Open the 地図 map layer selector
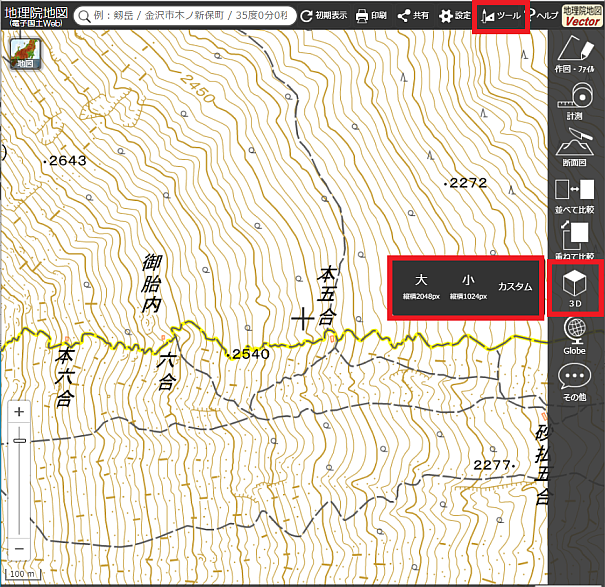Viewport: 605px width, 587px height. coord(23,55)
